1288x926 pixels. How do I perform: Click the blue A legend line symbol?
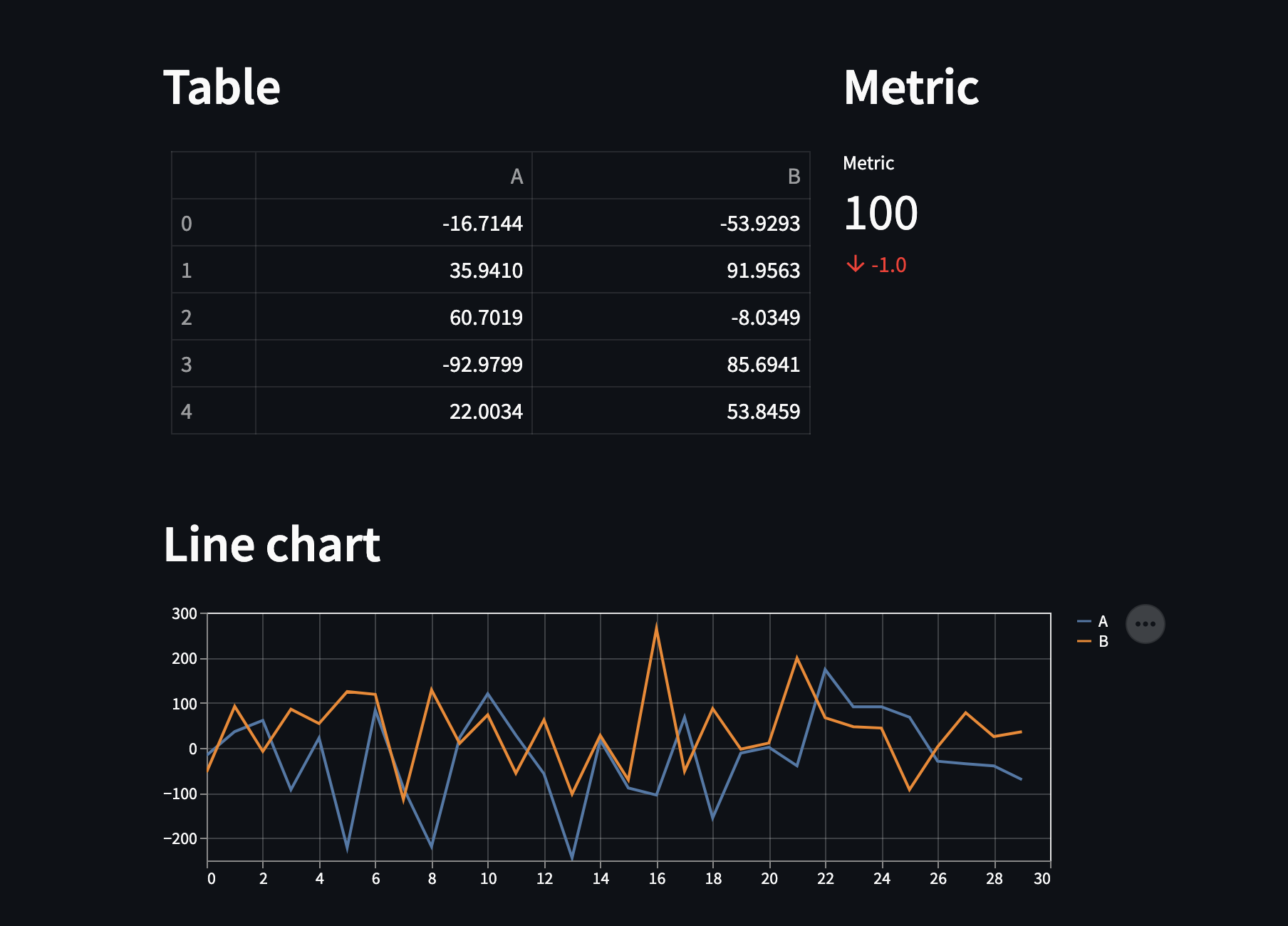[1084, 622]
